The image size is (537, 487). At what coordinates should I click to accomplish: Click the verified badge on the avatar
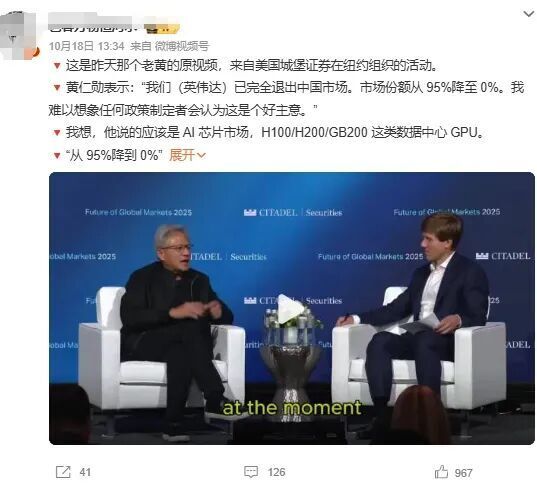35,52
